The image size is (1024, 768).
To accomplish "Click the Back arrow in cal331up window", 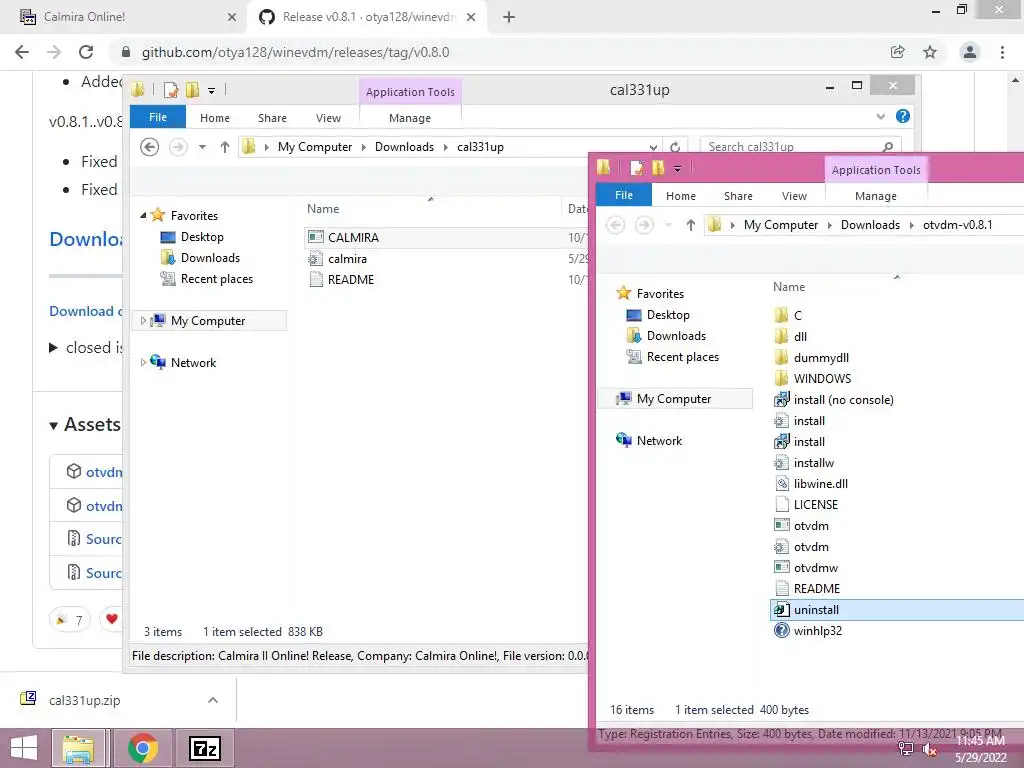I will click(x=150, y=147).
